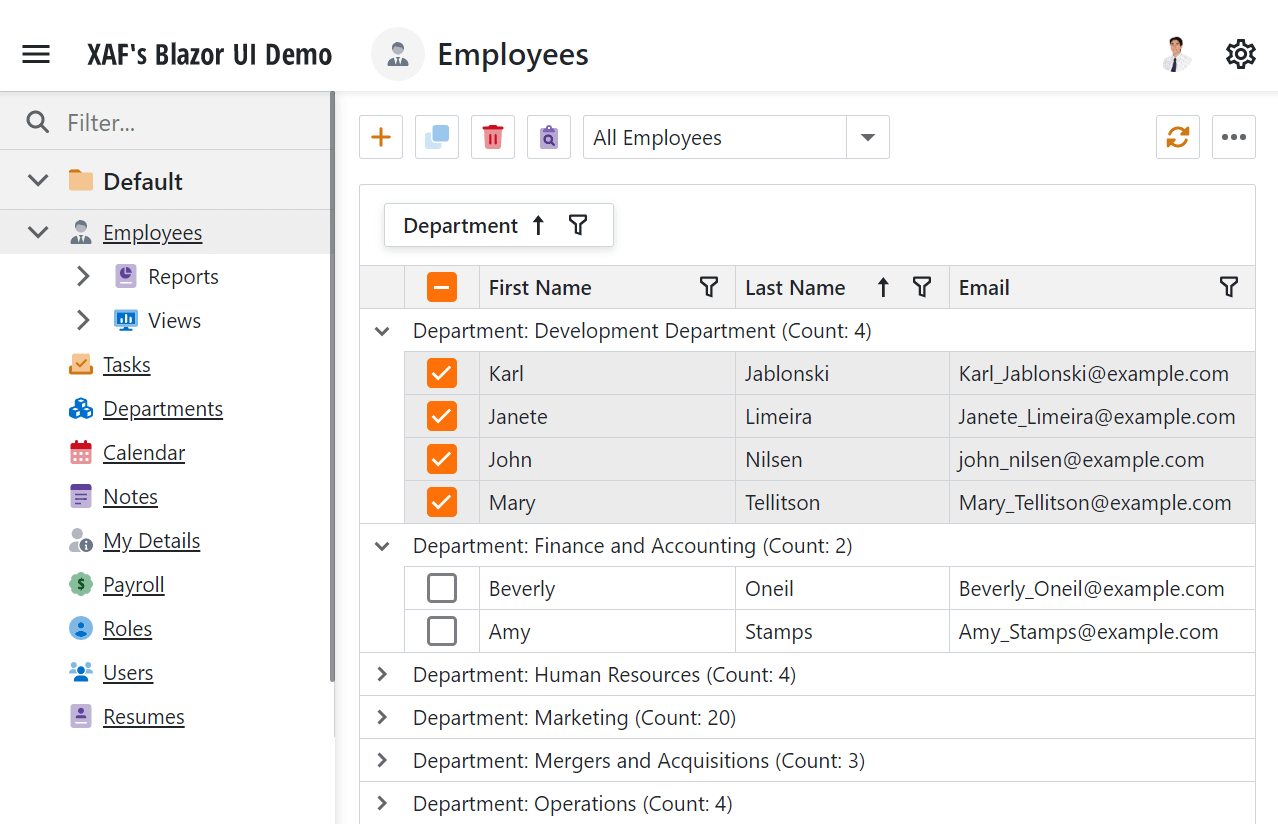Toggle the select-all header checkbox
The width and height of the screenshot is (1278, 824).
click(x=441, y=288)
